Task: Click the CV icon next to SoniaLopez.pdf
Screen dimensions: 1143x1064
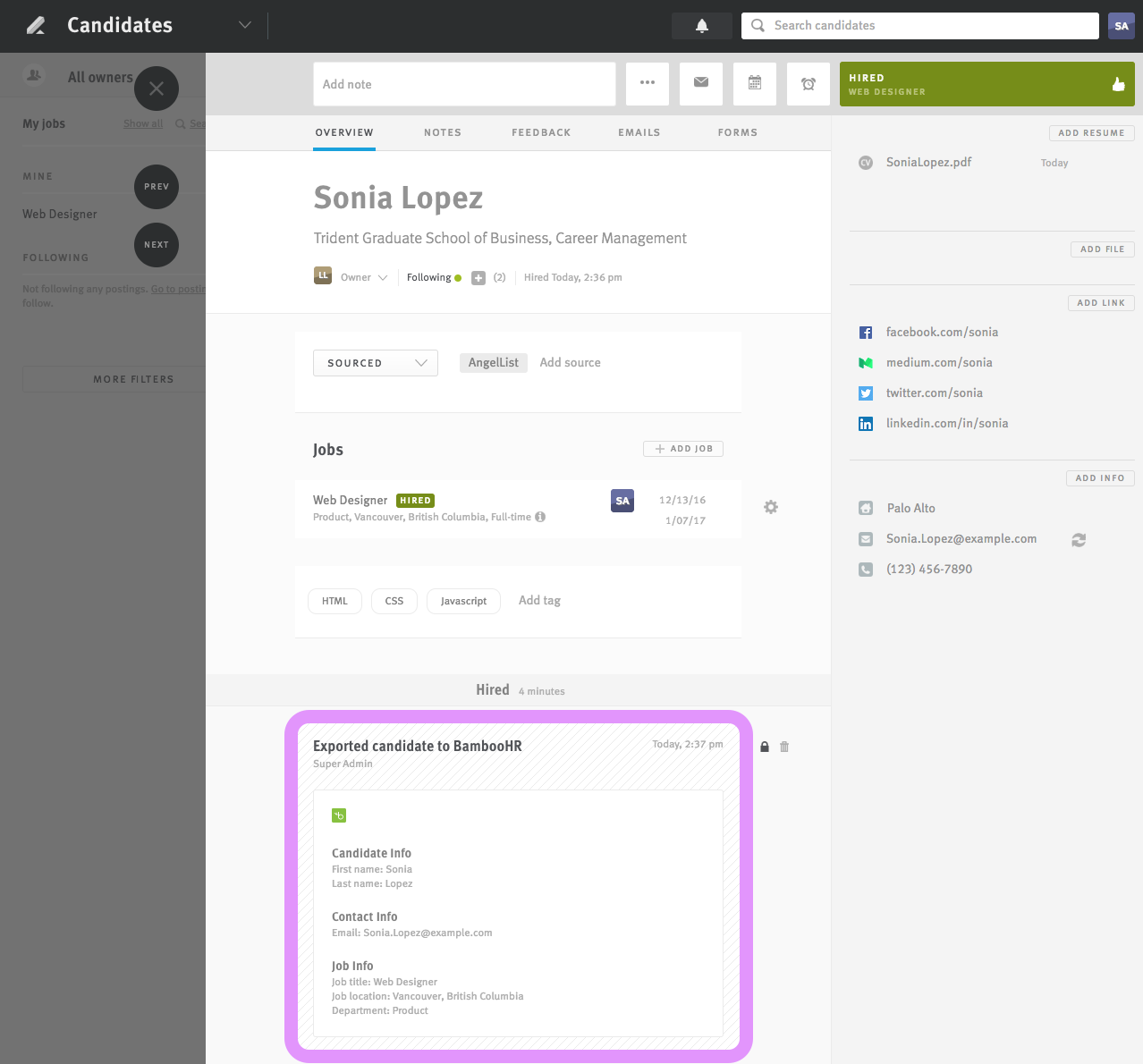Action: click(866, 163)
